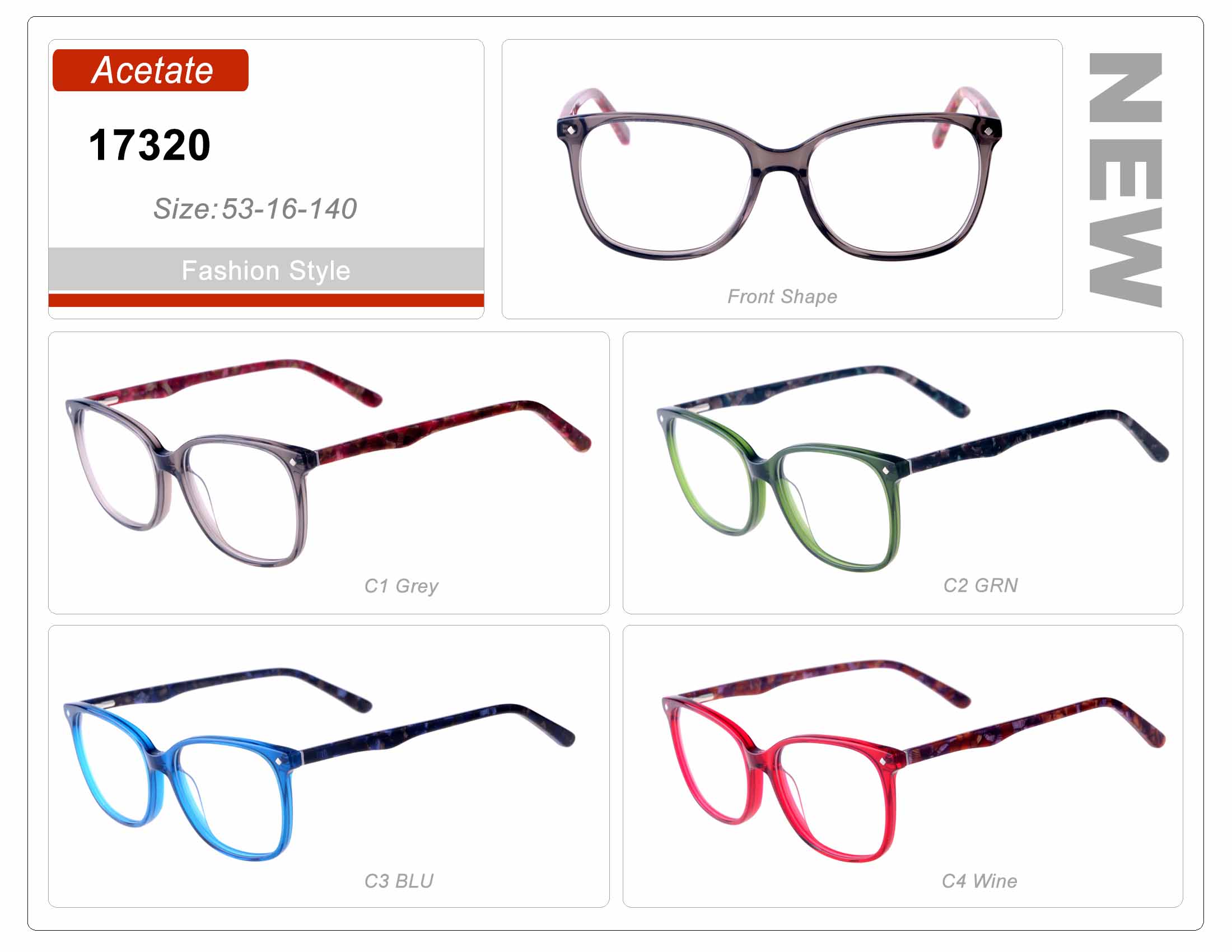This screenshot has width=1232, height=952.
Task: Open the C3 blue glasses image
Action: click(319, 765)
